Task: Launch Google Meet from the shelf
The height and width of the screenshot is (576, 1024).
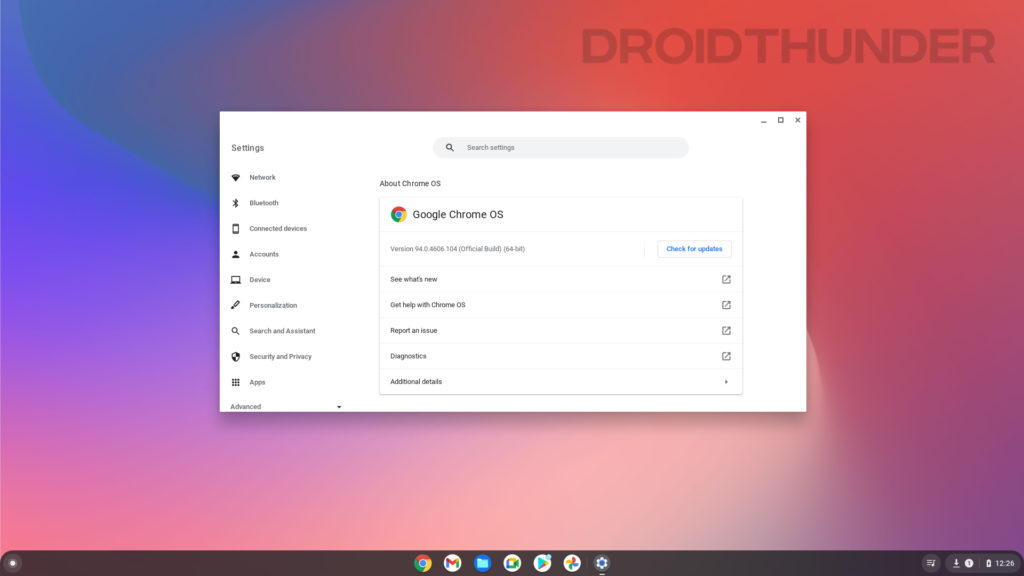Action: pos(513,563)
